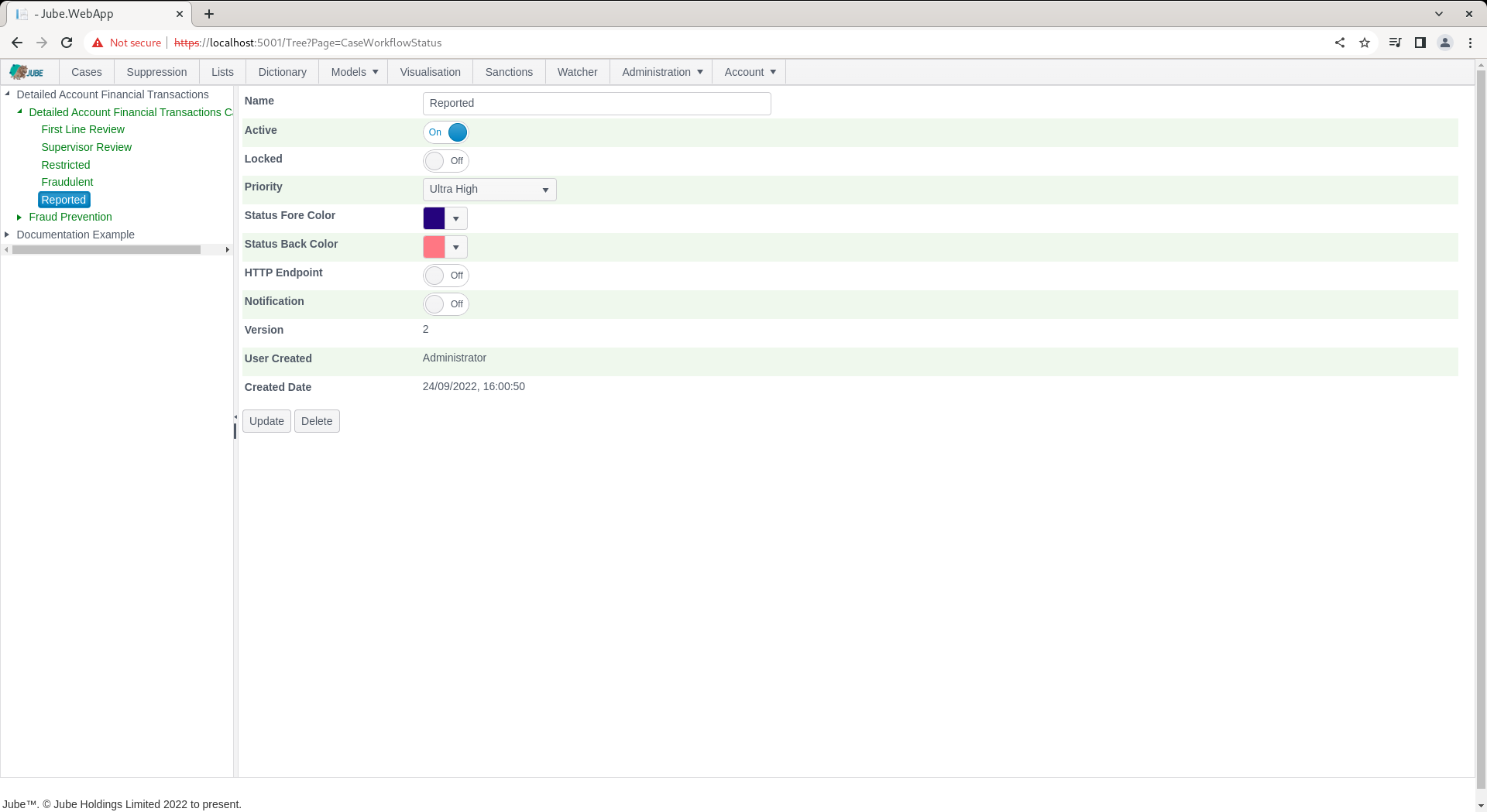Viewport: 1487px width, 812px height.
Task: Open the Sanctions page
Action: pyautogui.click(x=509, y=72)
